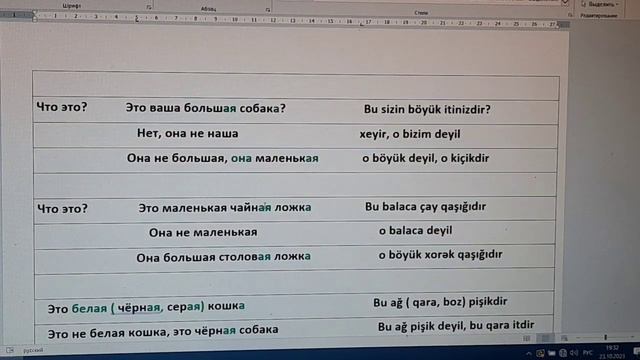The width and height of the screenshot is (640, 360).
Task: Click the РУС input language indicator
Action: pos(587,353)
